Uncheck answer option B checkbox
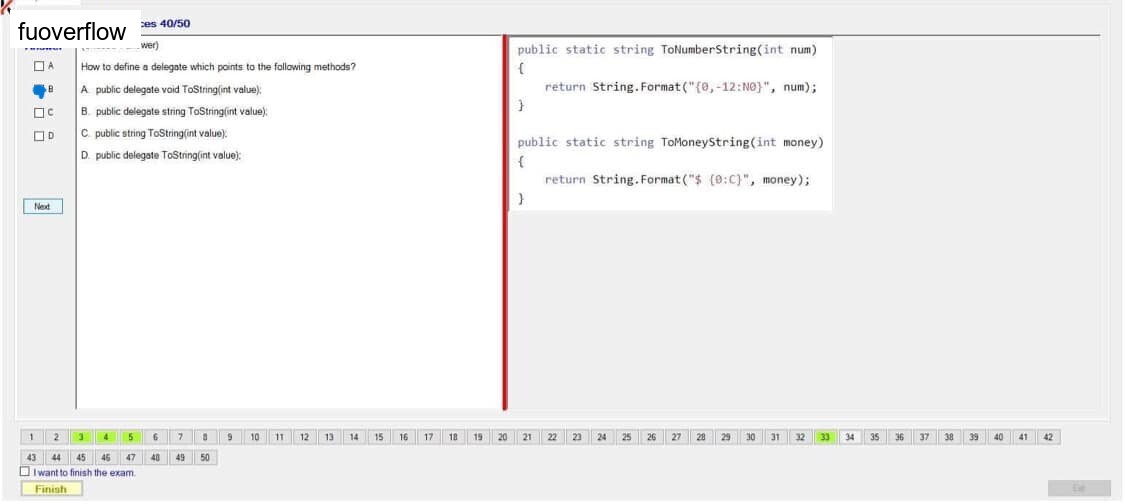This screenshot has height=504, width=1125. (x=39, y=90)
